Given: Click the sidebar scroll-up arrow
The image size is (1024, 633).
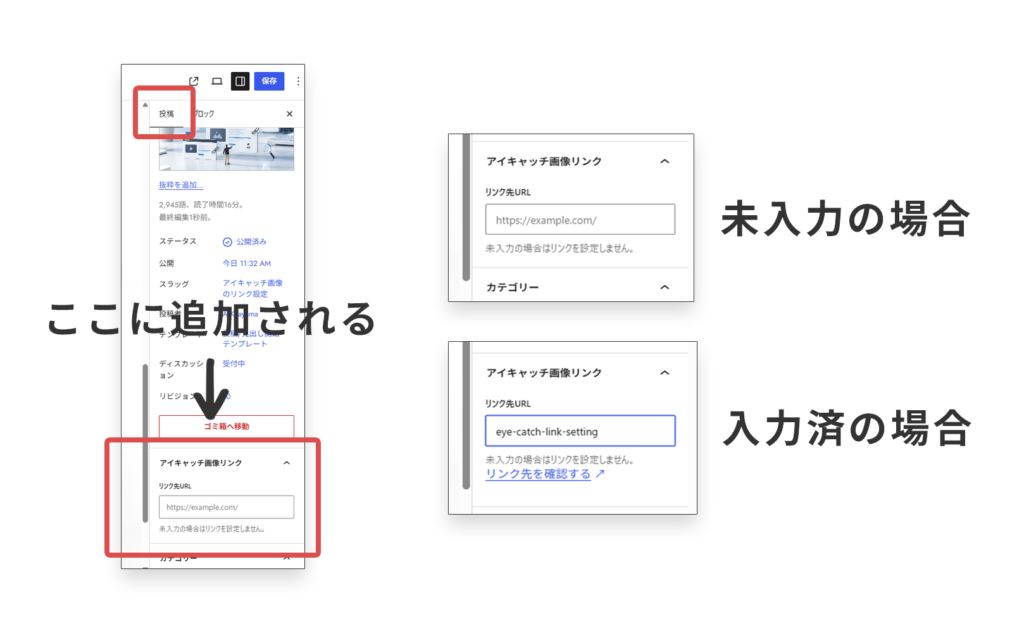Looking at the screenshot, I should [145, 105].
